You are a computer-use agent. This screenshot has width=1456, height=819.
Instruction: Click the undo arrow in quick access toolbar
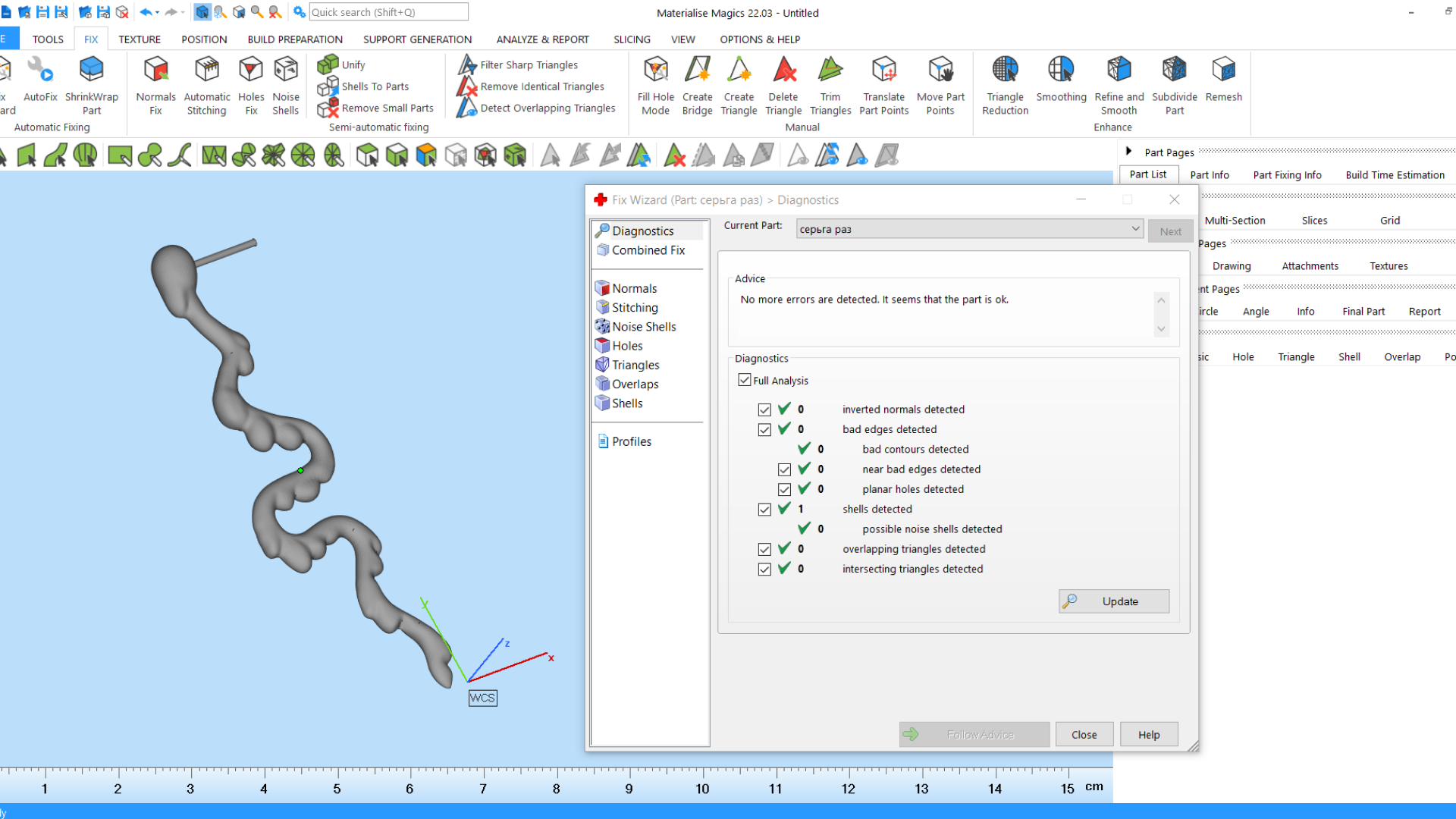pos(145,12)
